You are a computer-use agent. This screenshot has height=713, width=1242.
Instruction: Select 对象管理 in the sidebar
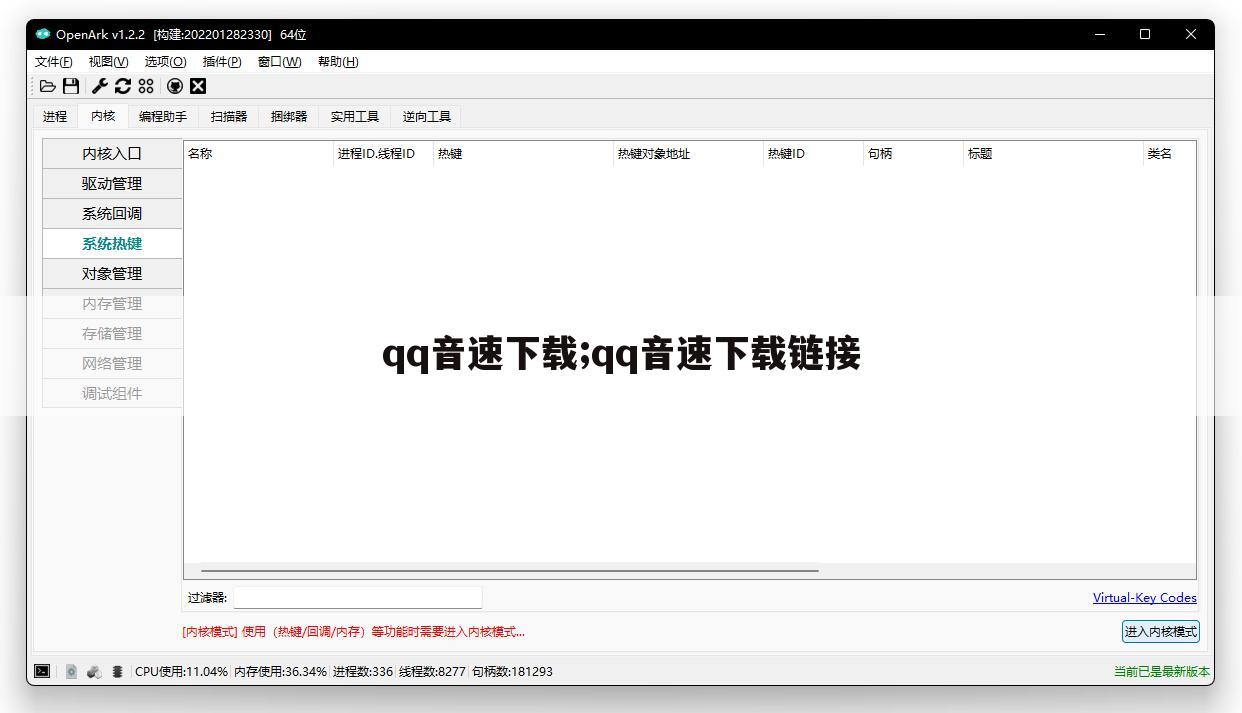(112, 273)
